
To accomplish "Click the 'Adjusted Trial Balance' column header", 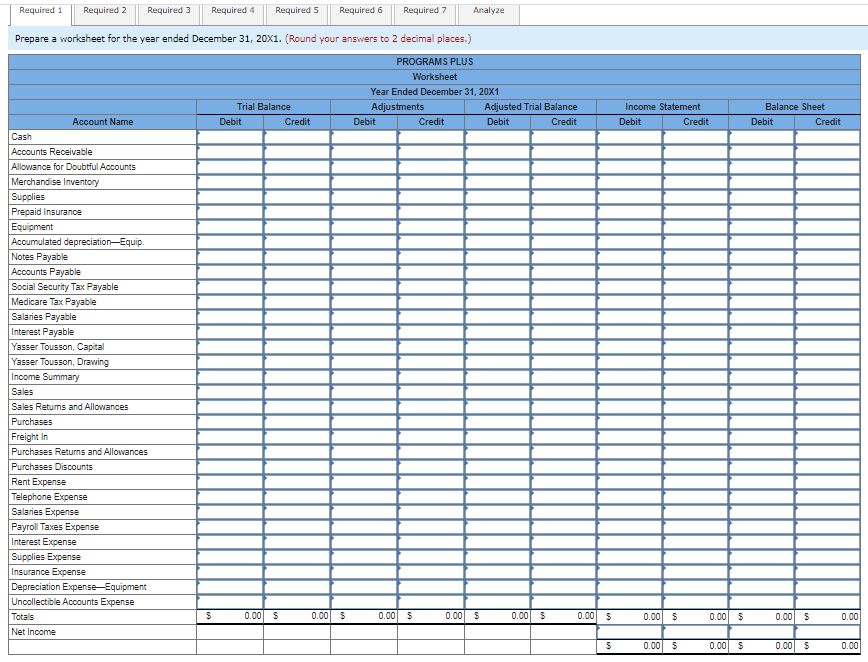I will click(530, 107).
